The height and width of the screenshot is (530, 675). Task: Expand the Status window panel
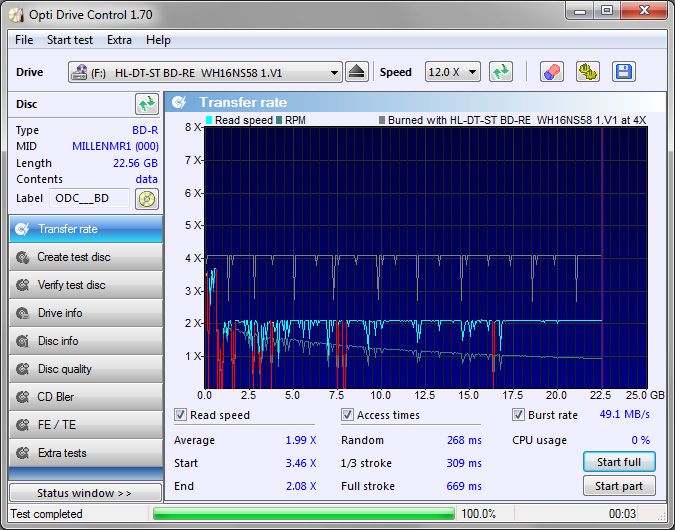[x=85, y=493]
